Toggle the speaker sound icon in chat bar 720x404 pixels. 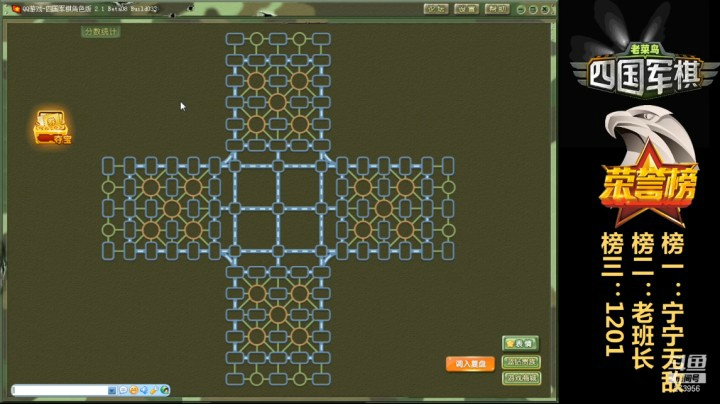coord(144,390)
